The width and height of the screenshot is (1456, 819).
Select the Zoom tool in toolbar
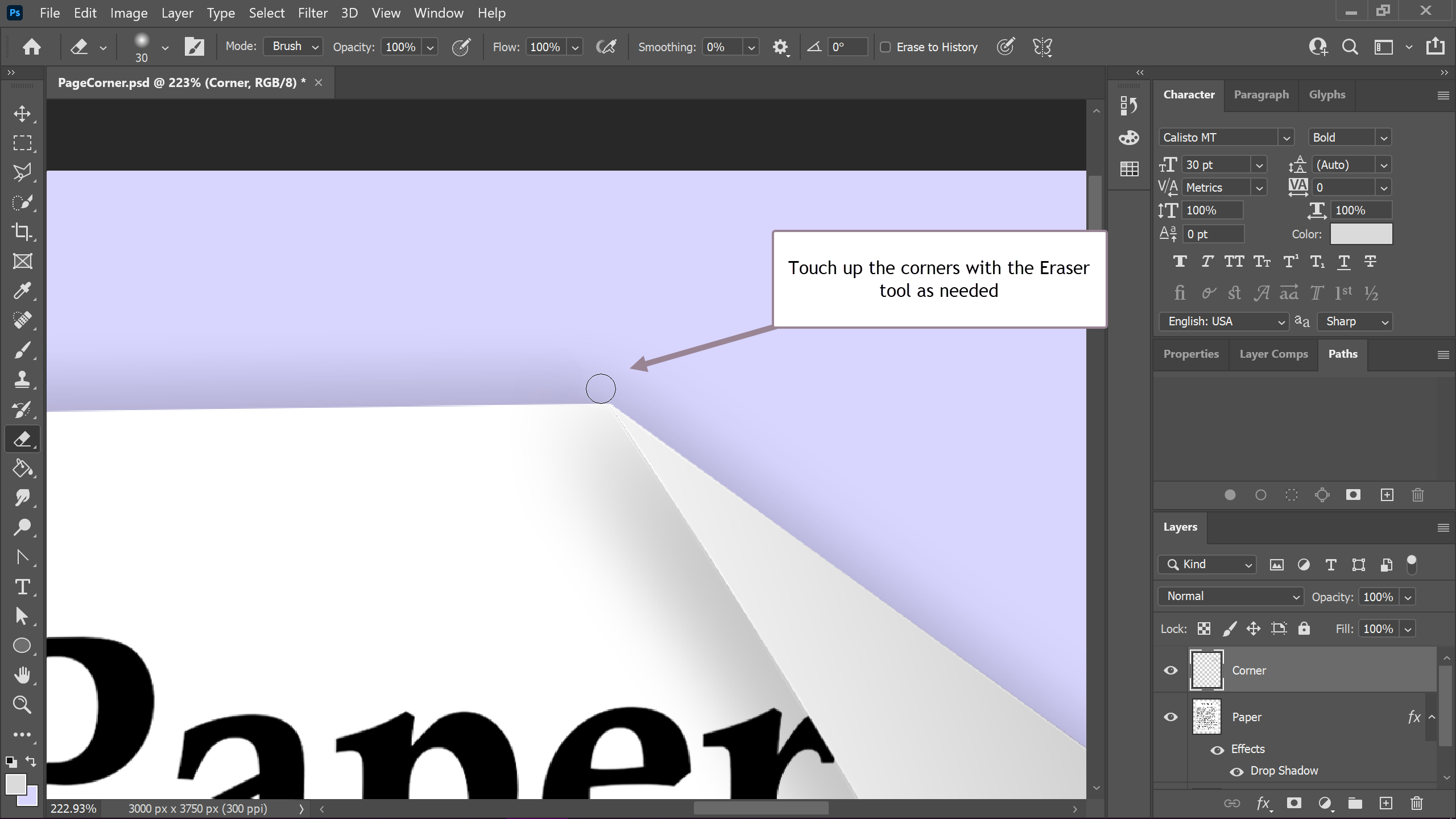(x=23, y=705)
